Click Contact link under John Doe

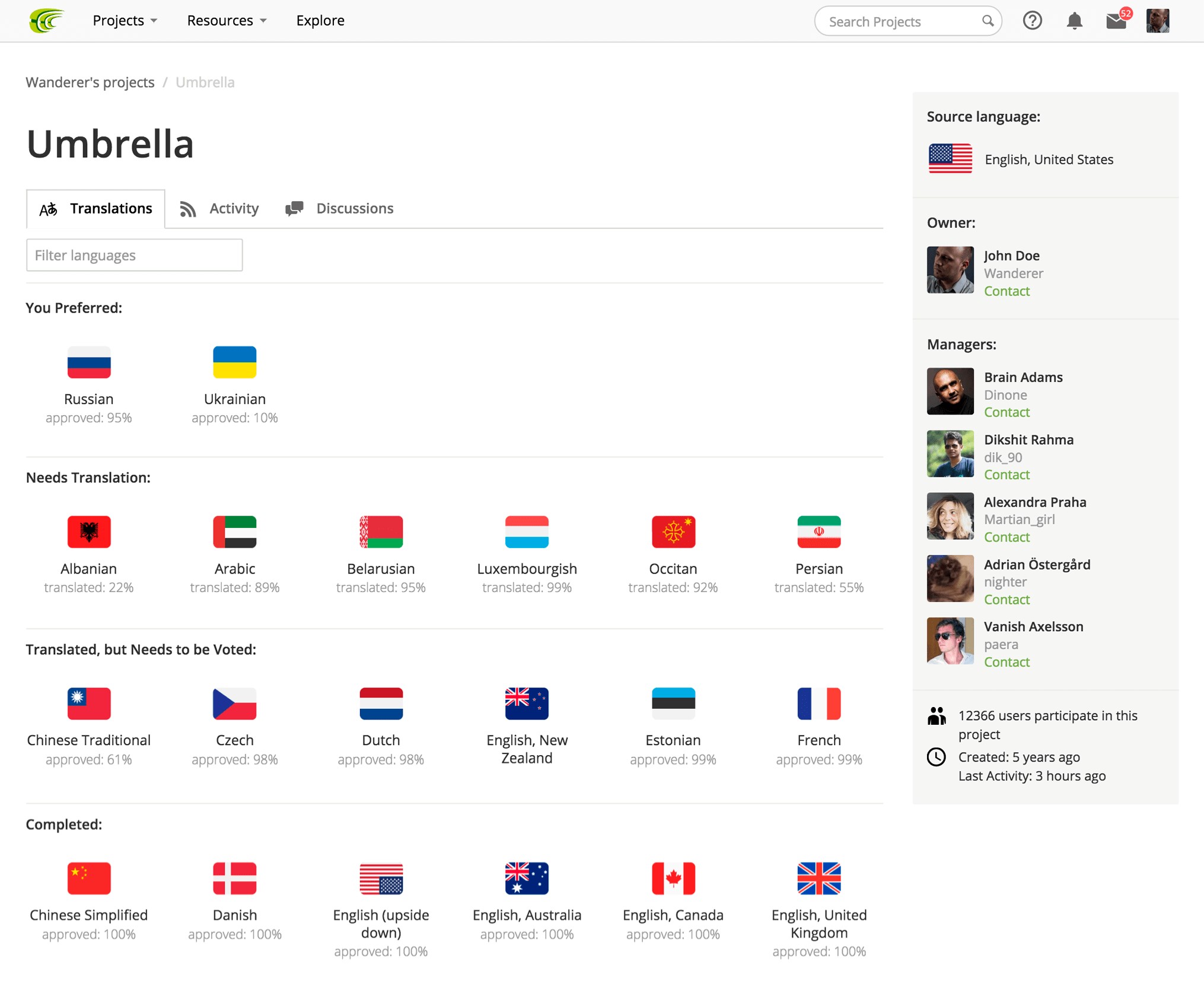click(x=1006, y=291)
